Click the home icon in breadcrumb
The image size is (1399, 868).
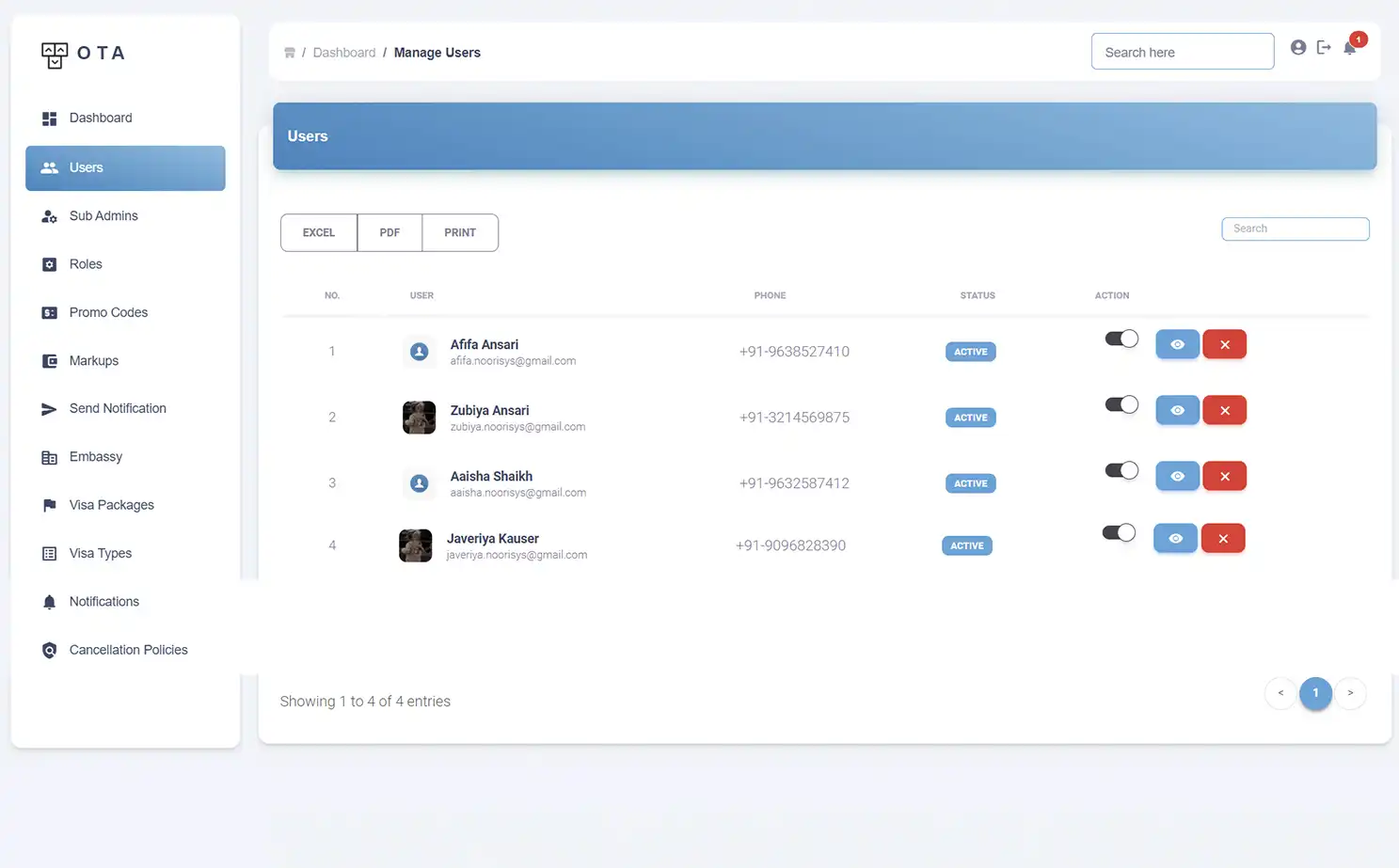coord(290,53)
